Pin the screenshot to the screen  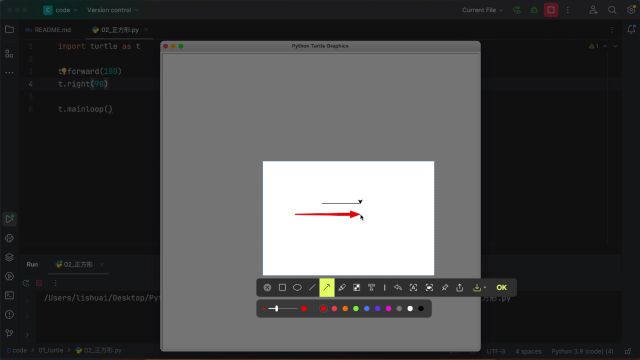[444, 288]
